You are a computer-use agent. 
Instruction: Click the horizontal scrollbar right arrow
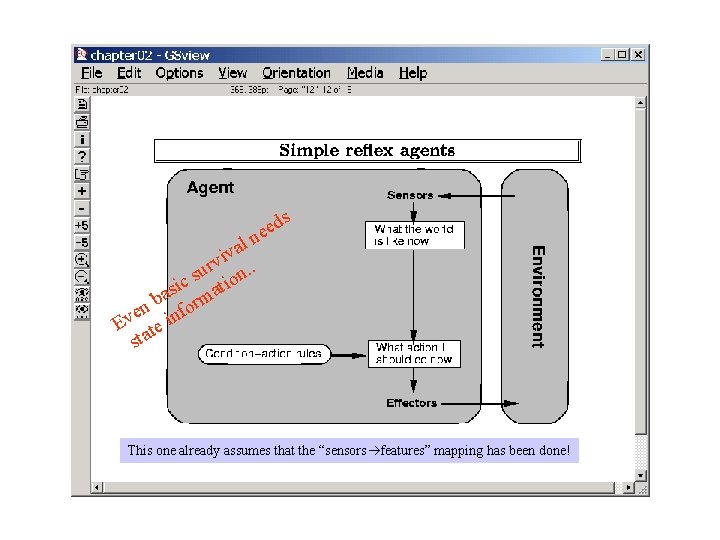coord(628,487)
